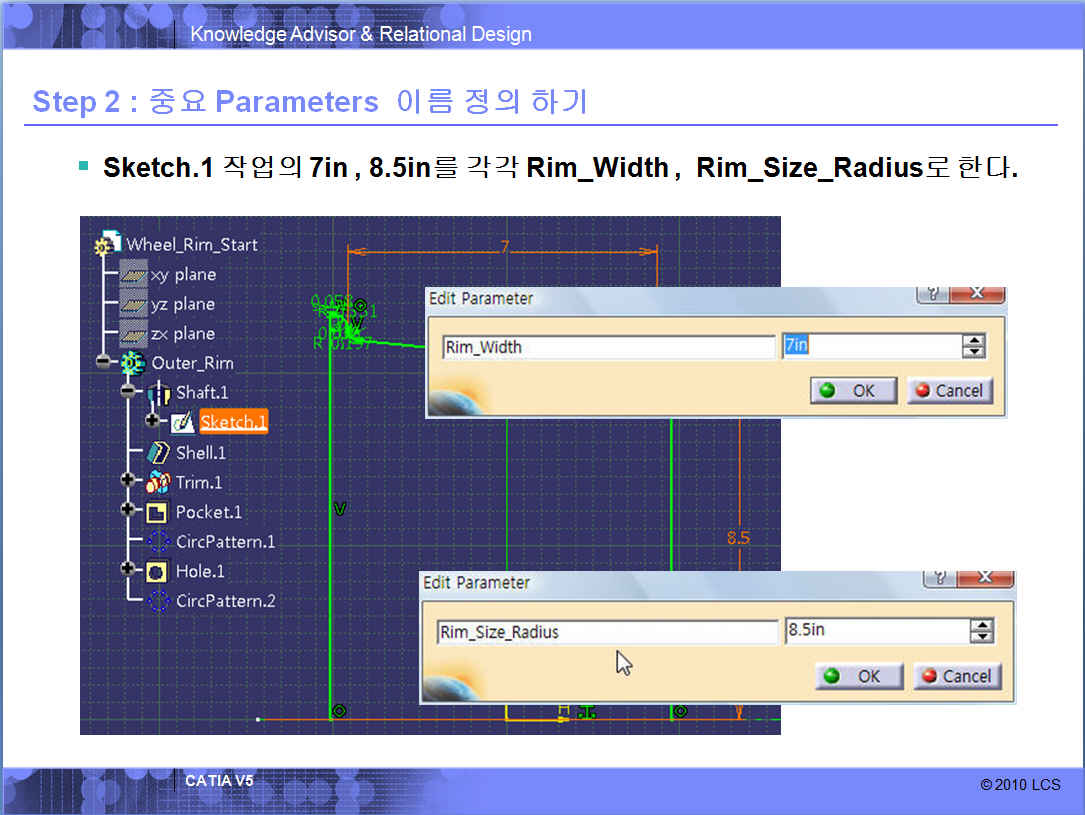The image size is (1085, 815).
Task: Click the Rim_Size_Radius name input field
Action: coord(607,632)
